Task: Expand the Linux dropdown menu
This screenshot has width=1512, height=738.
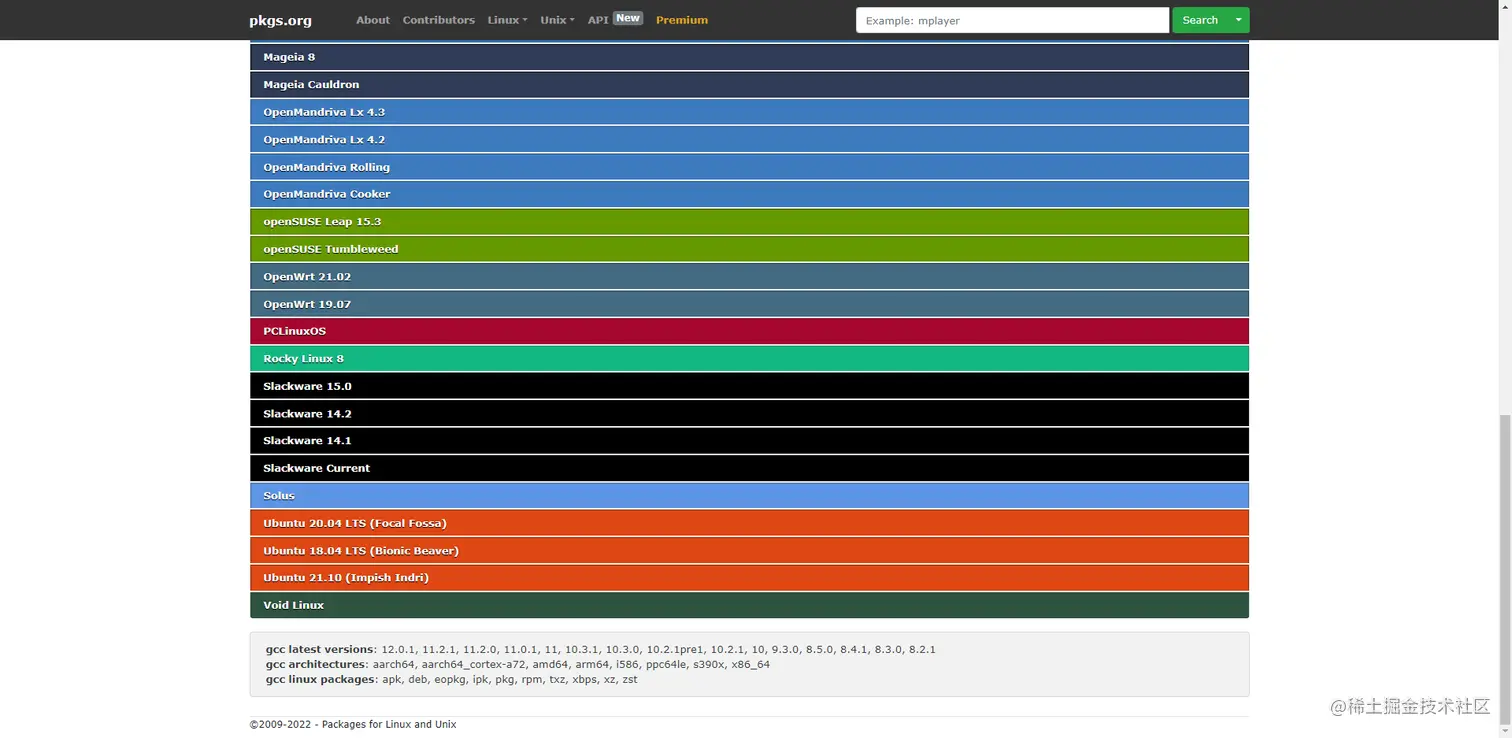Action: [x=507, y=20]
